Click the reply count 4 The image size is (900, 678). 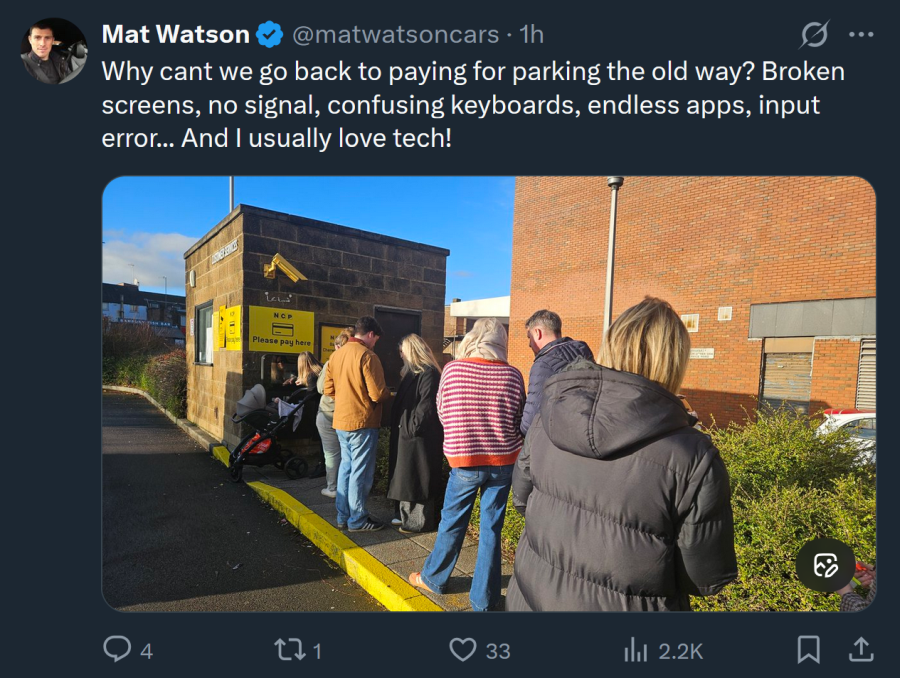(x=146, y=651)
